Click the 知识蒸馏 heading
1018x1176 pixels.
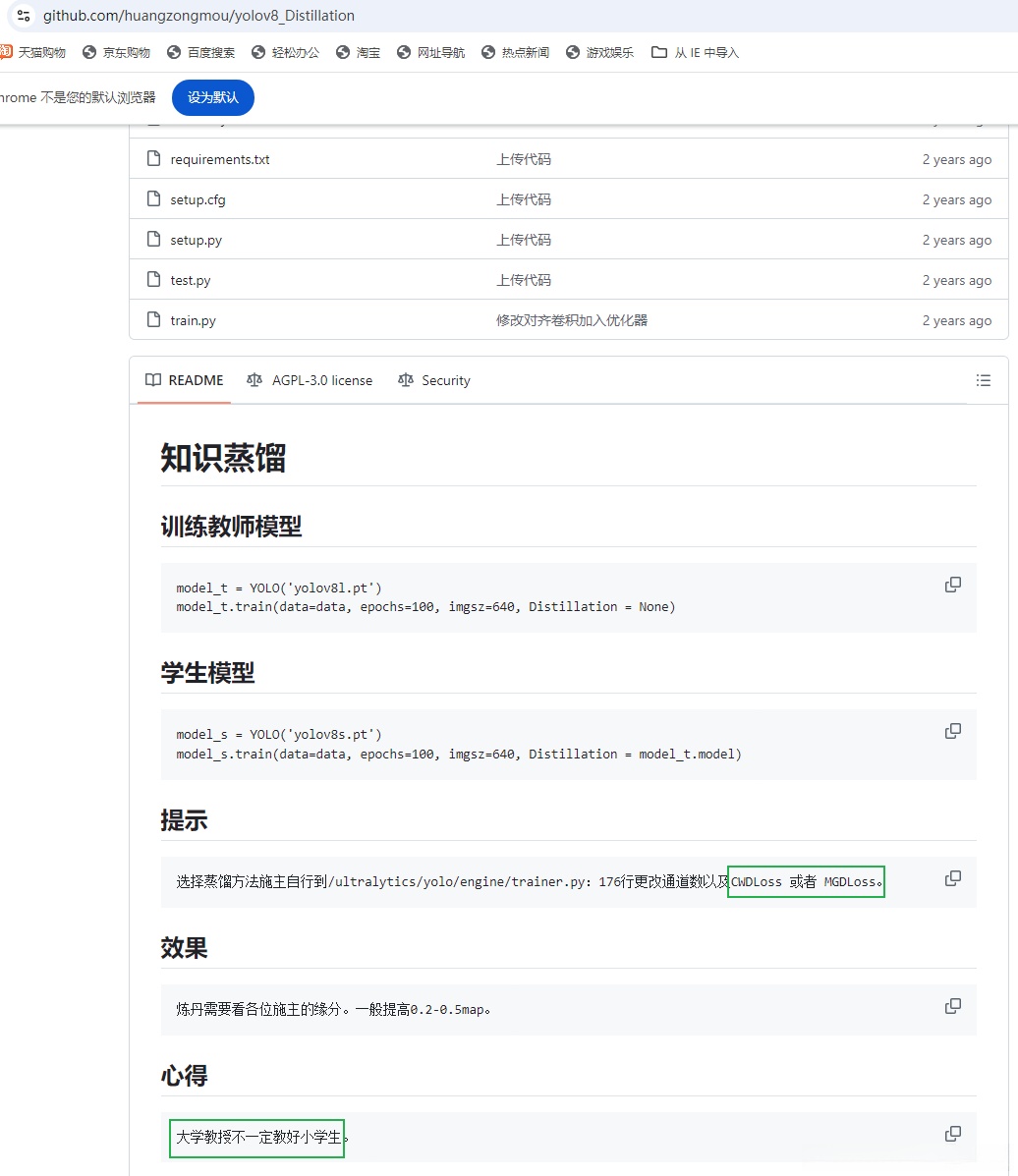(x=223, y=458)
